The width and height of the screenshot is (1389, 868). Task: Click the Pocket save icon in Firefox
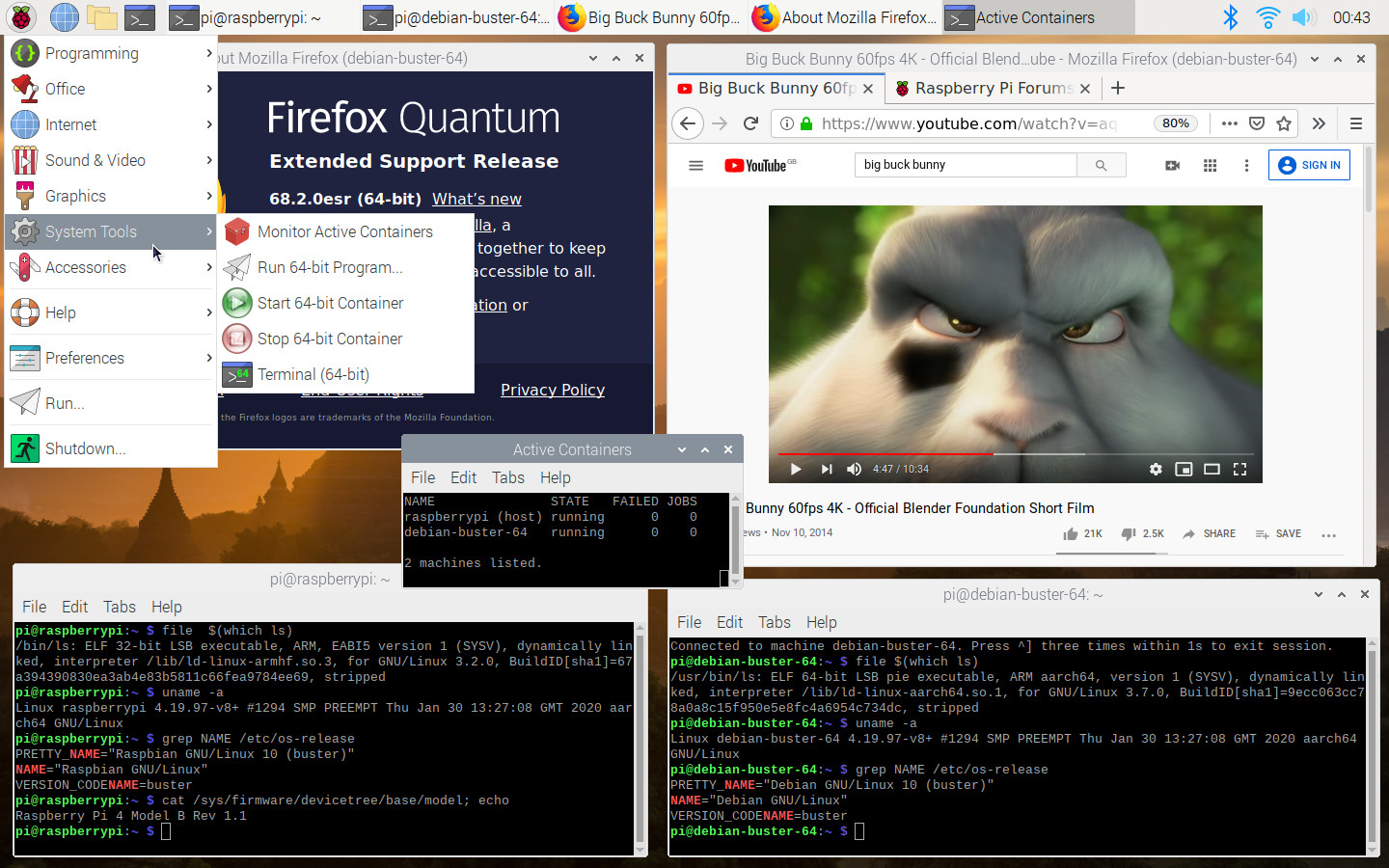[x=1257, y=123]
